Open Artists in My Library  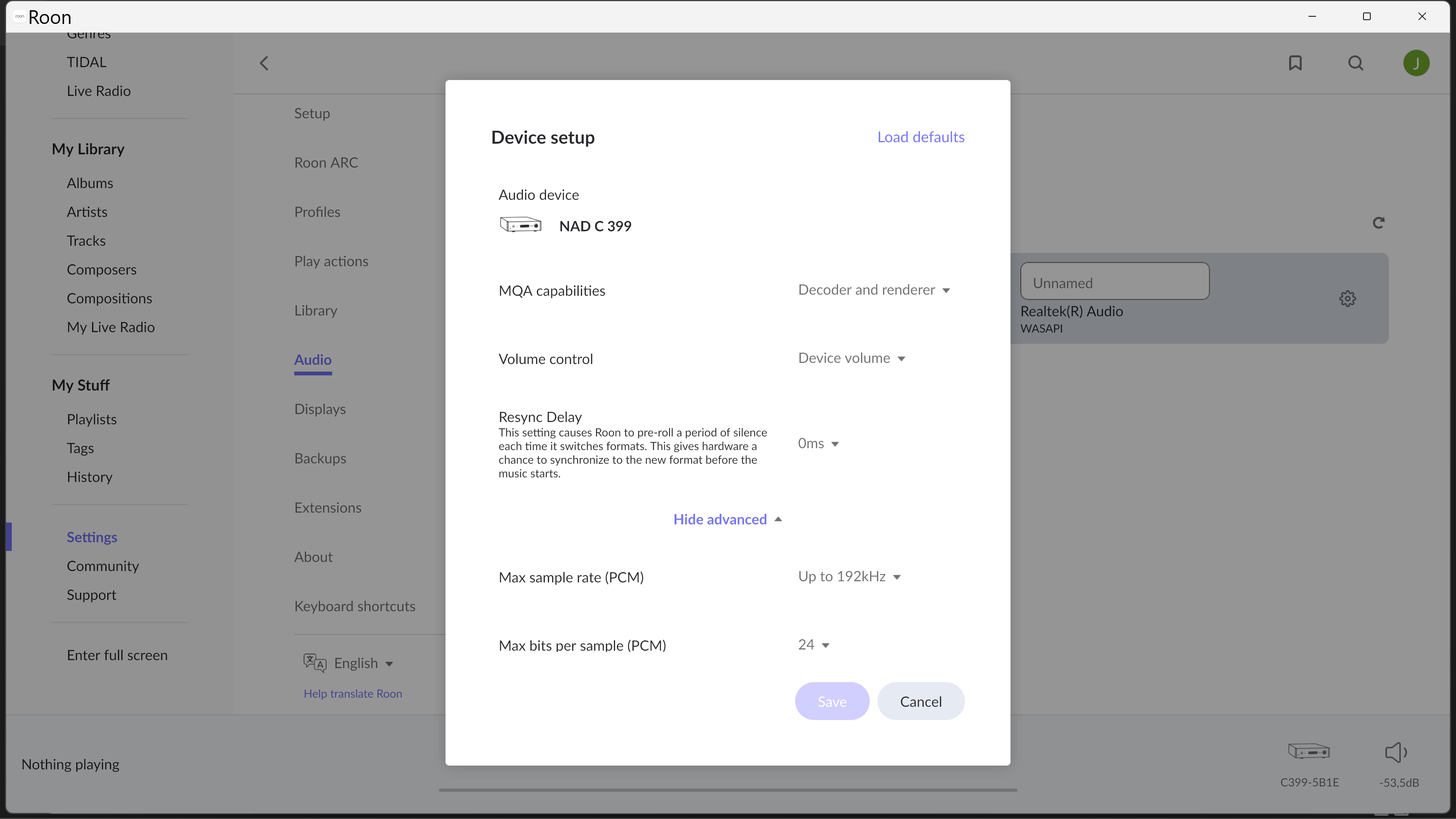pyautogui.click(x=87, y=212)
